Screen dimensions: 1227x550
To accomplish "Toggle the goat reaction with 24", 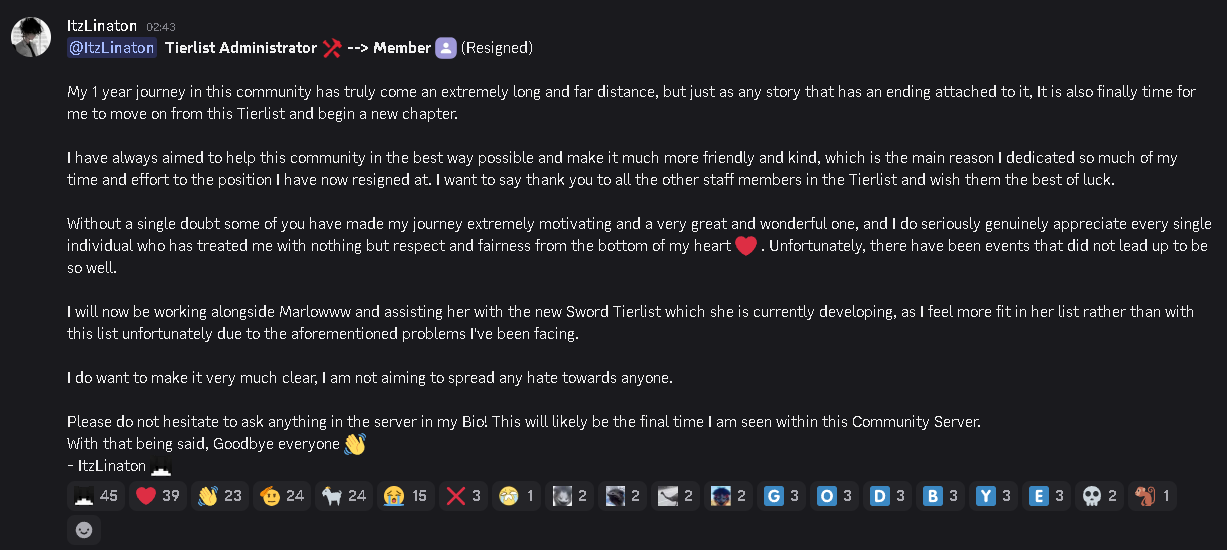I will (x=342, y=496).
